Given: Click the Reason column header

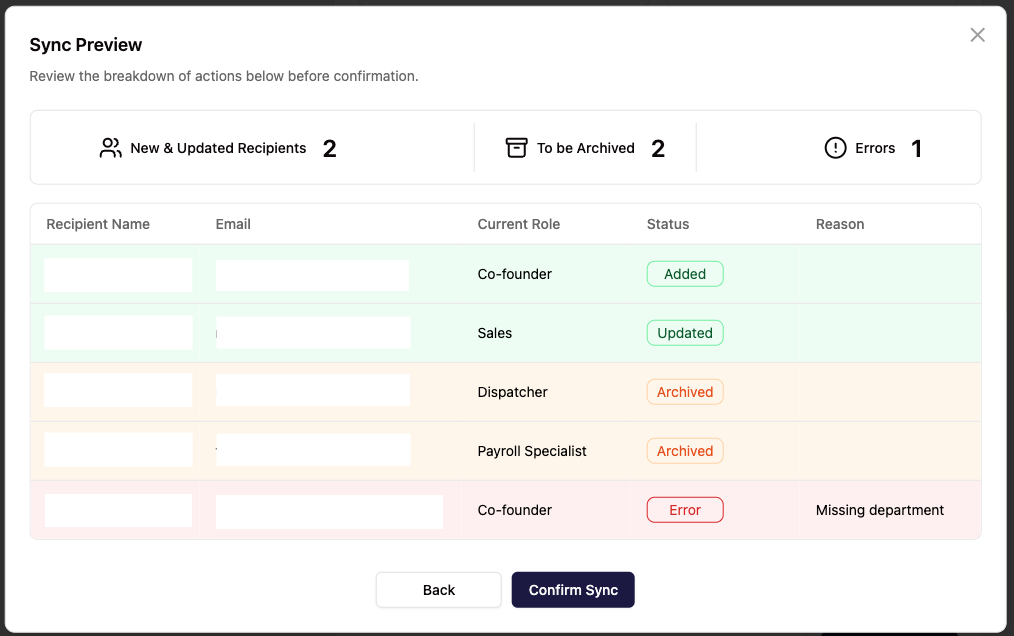Looking at the screenshot, I should click(840, 224).
